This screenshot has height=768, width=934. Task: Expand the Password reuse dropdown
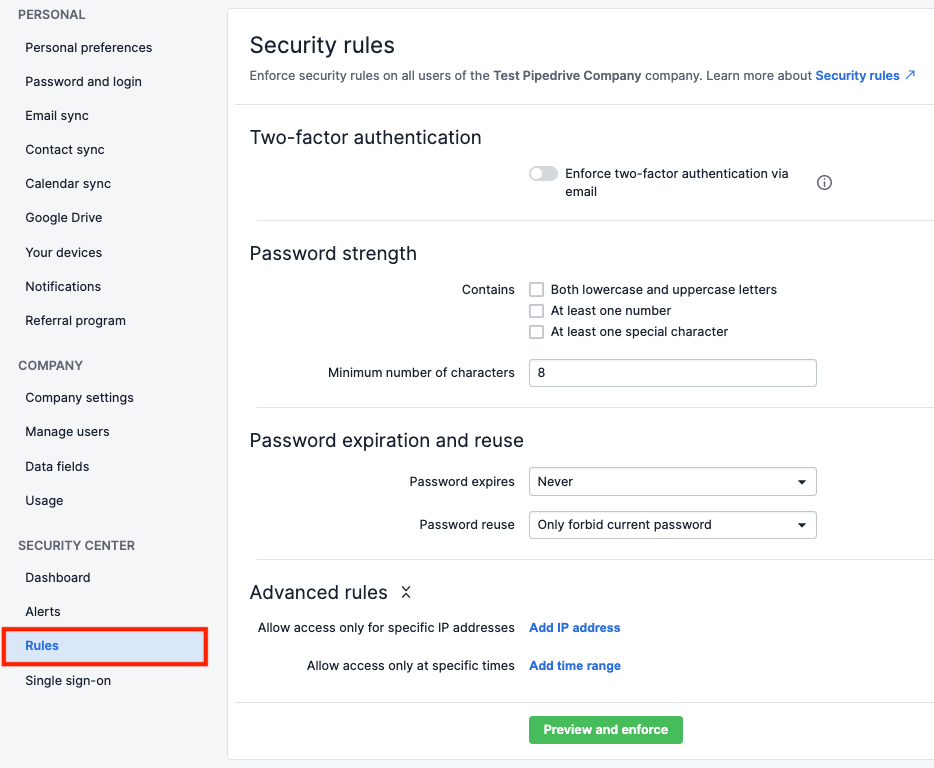pyautogui.click(x=672, y=525)
